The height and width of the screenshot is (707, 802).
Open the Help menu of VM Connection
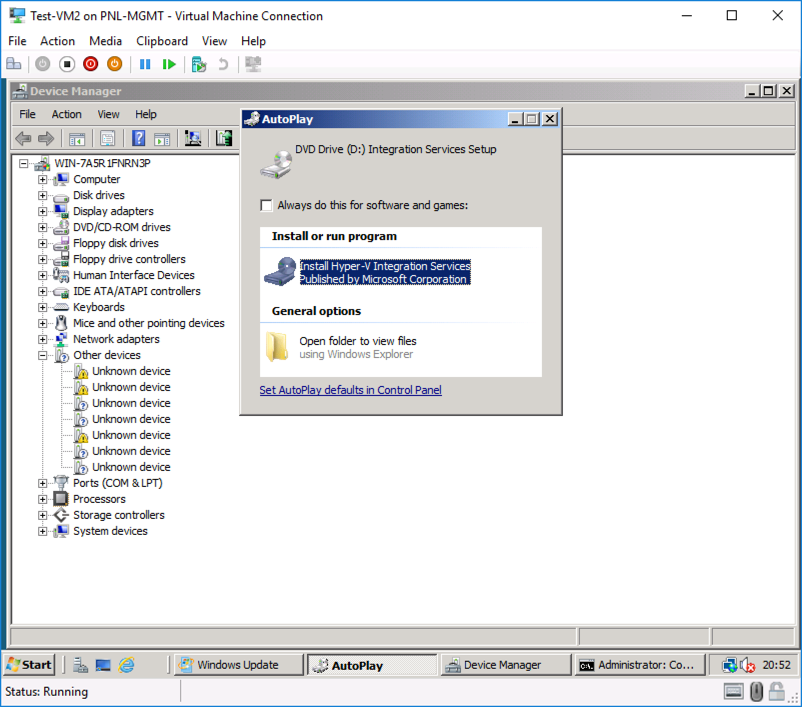coord(253,41)
